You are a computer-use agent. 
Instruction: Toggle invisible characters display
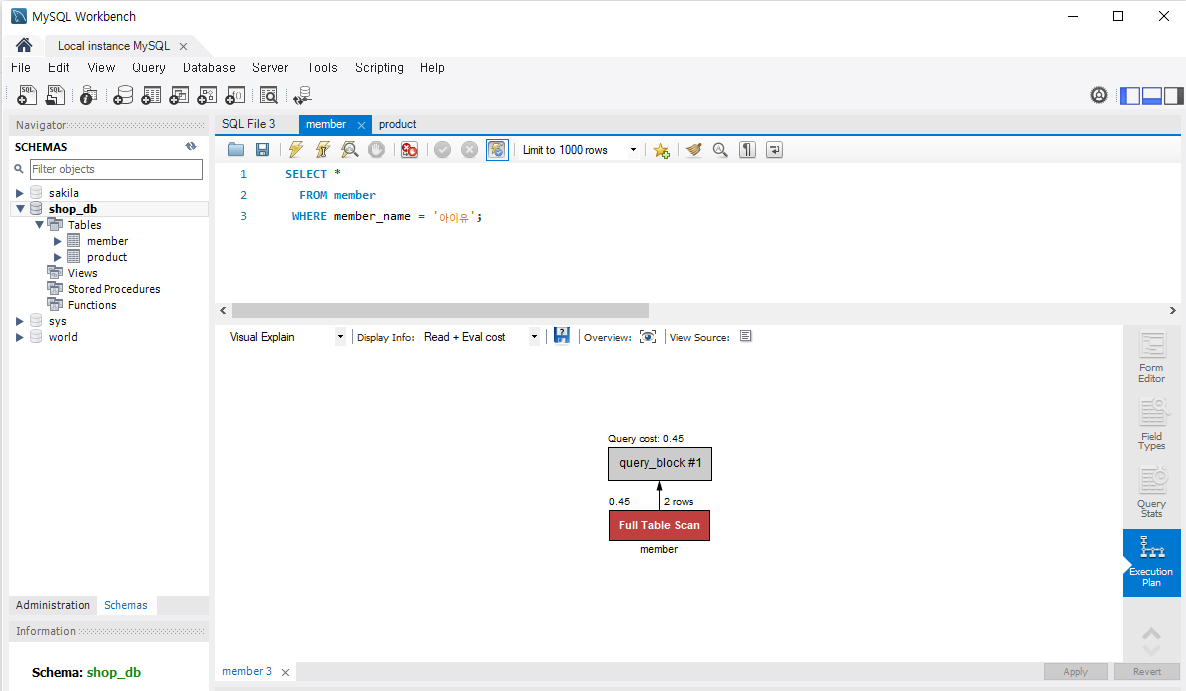coord(747,150)
